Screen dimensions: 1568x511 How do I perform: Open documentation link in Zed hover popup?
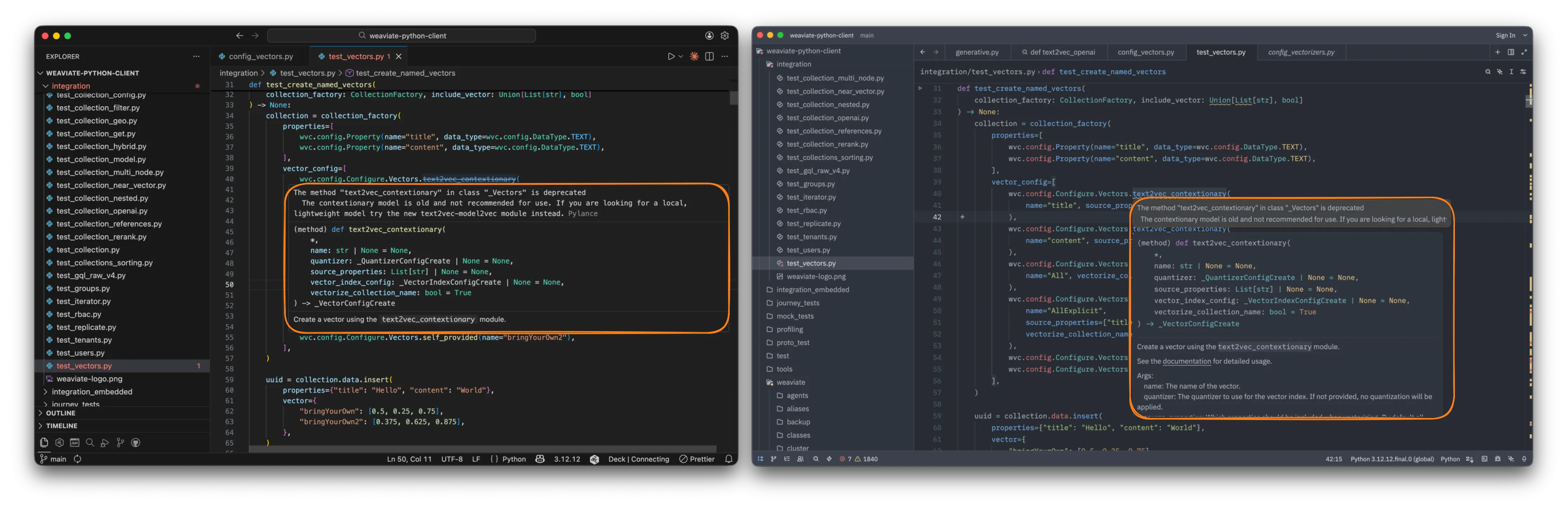(x=1186, y=361)
